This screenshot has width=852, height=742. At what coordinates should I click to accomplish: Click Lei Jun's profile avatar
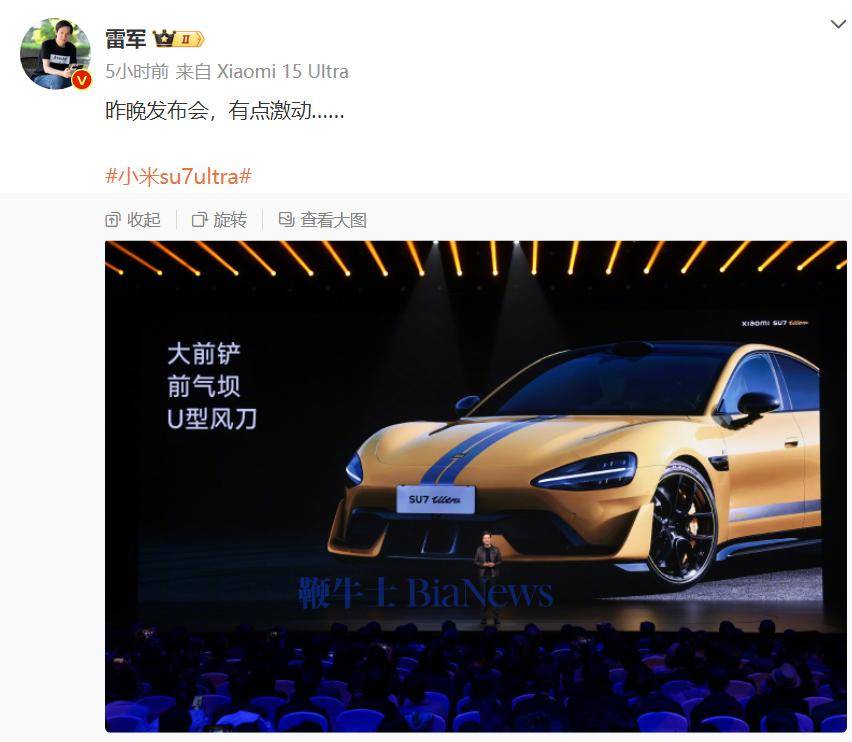point(55,53)
